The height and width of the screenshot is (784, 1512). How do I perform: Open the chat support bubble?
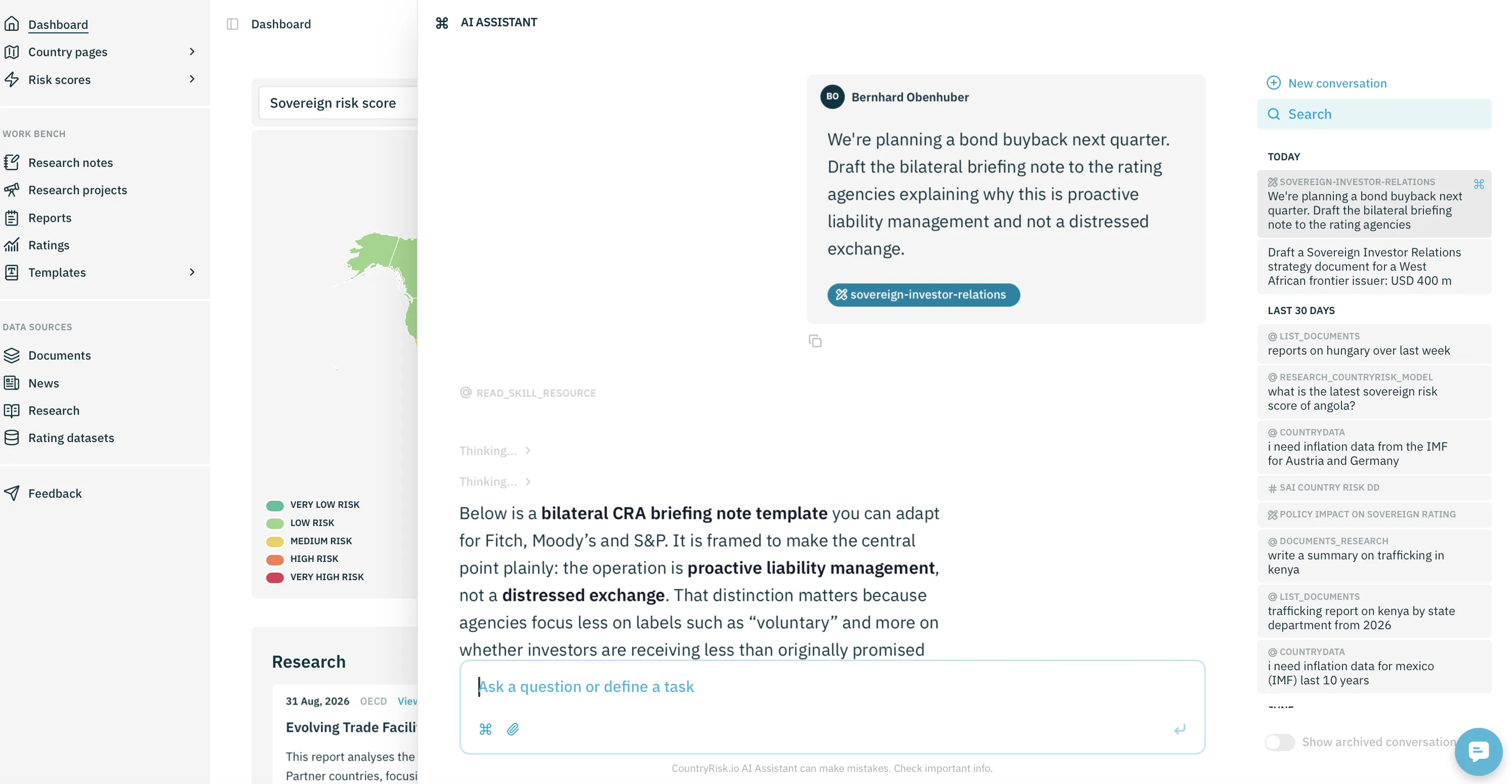tap(1478, 751)
